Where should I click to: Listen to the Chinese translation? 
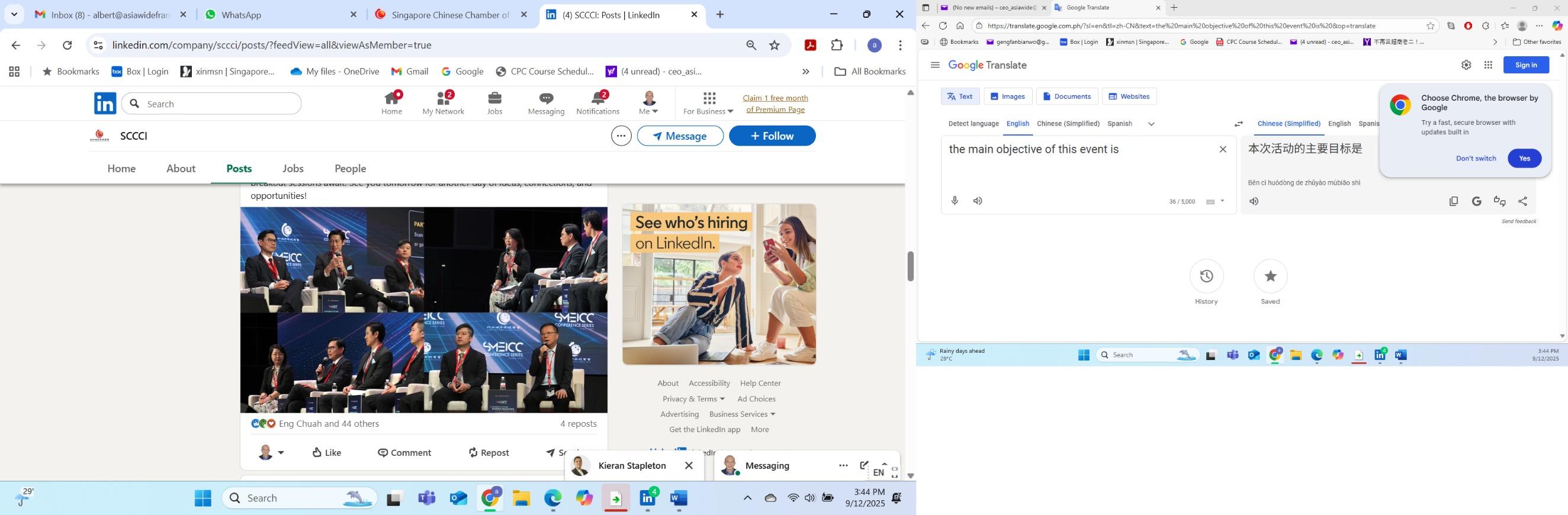point(1254,201)
